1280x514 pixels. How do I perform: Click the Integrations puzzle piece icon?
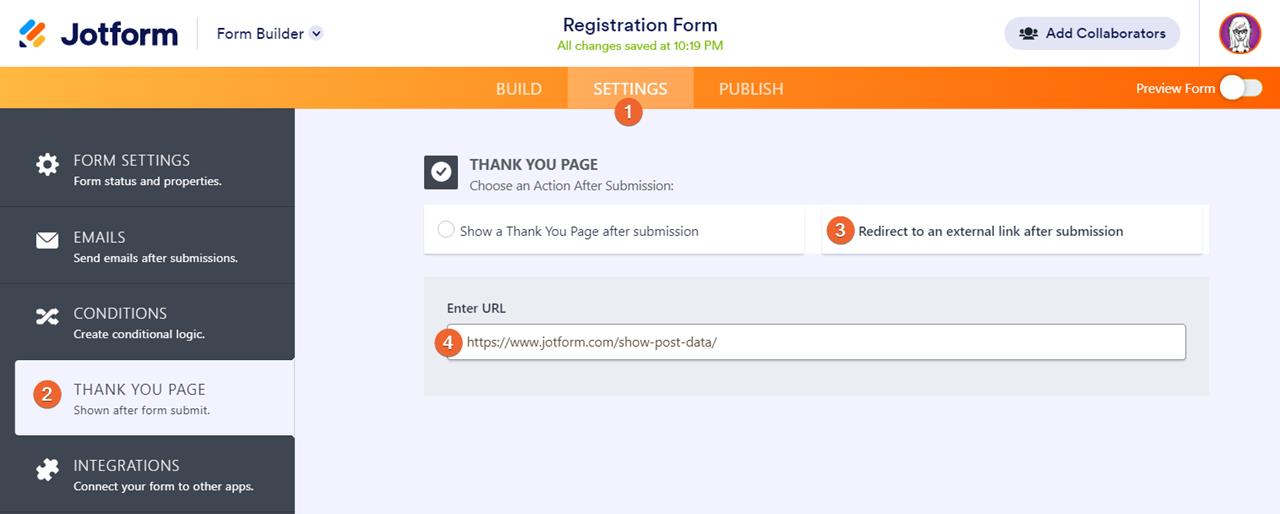tap(47, 470)
